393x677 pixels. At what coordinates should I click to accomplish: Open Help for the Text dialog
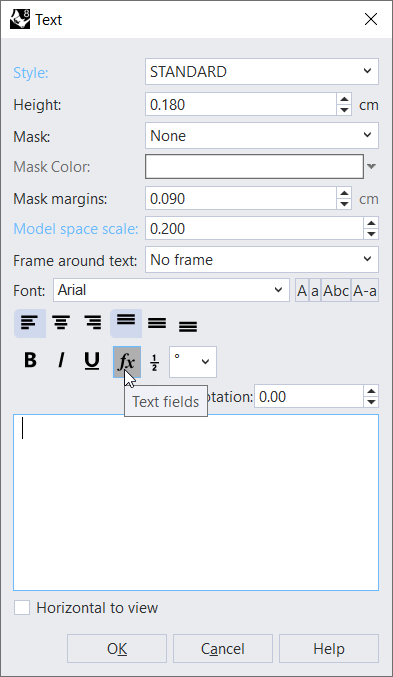[329, 649]
